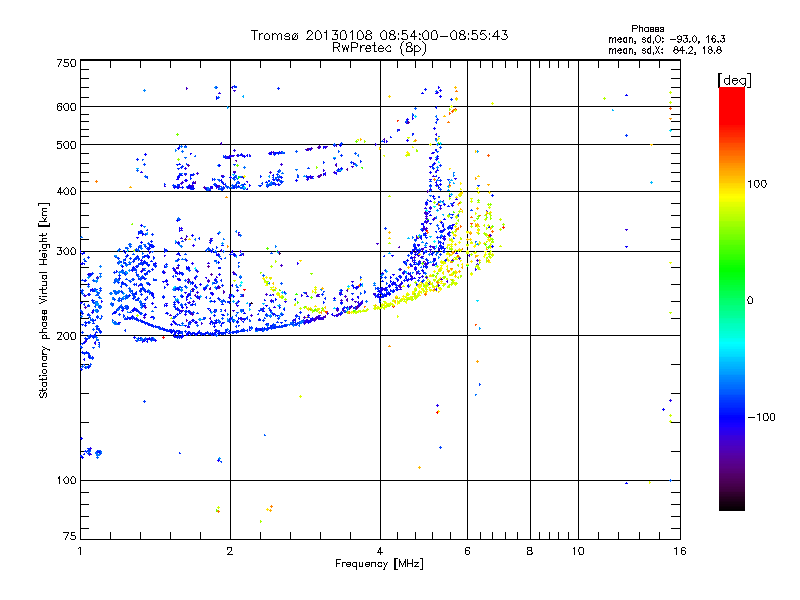This screenshot has width=800, height=600.
Task: Click the 'mean, sd,O: -93.0, 16.3' line
Action: [x=666, y=39]
